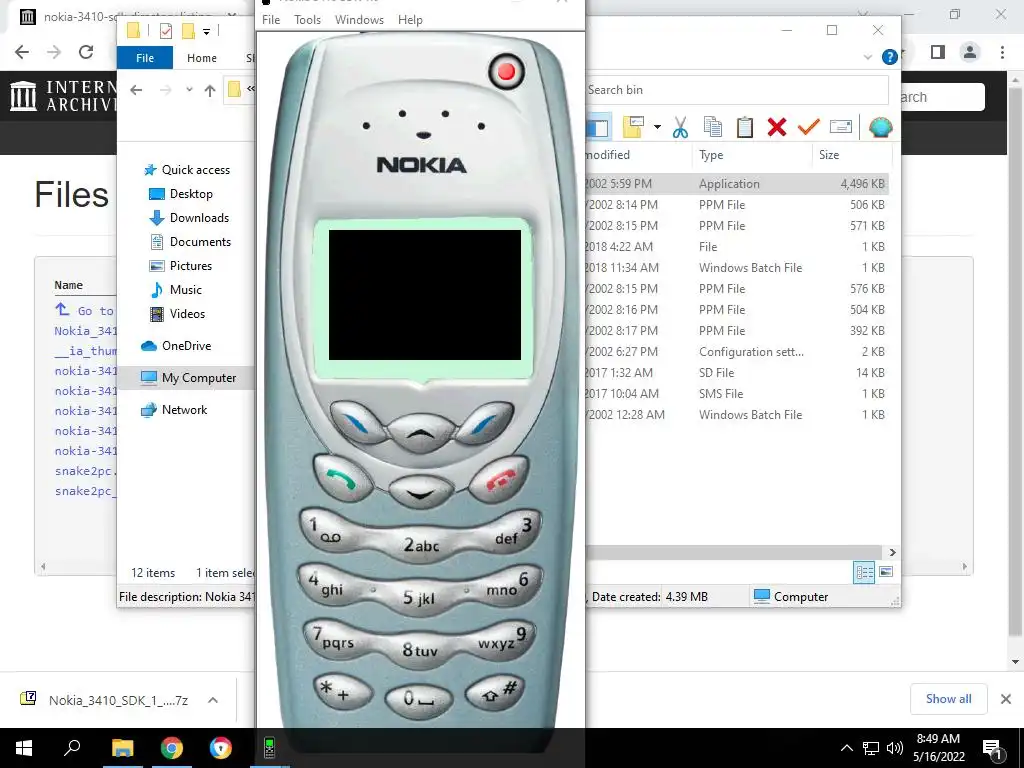
Task: Open the Tools menu in the Nokia emulator
Action: [x=307, y=20]
